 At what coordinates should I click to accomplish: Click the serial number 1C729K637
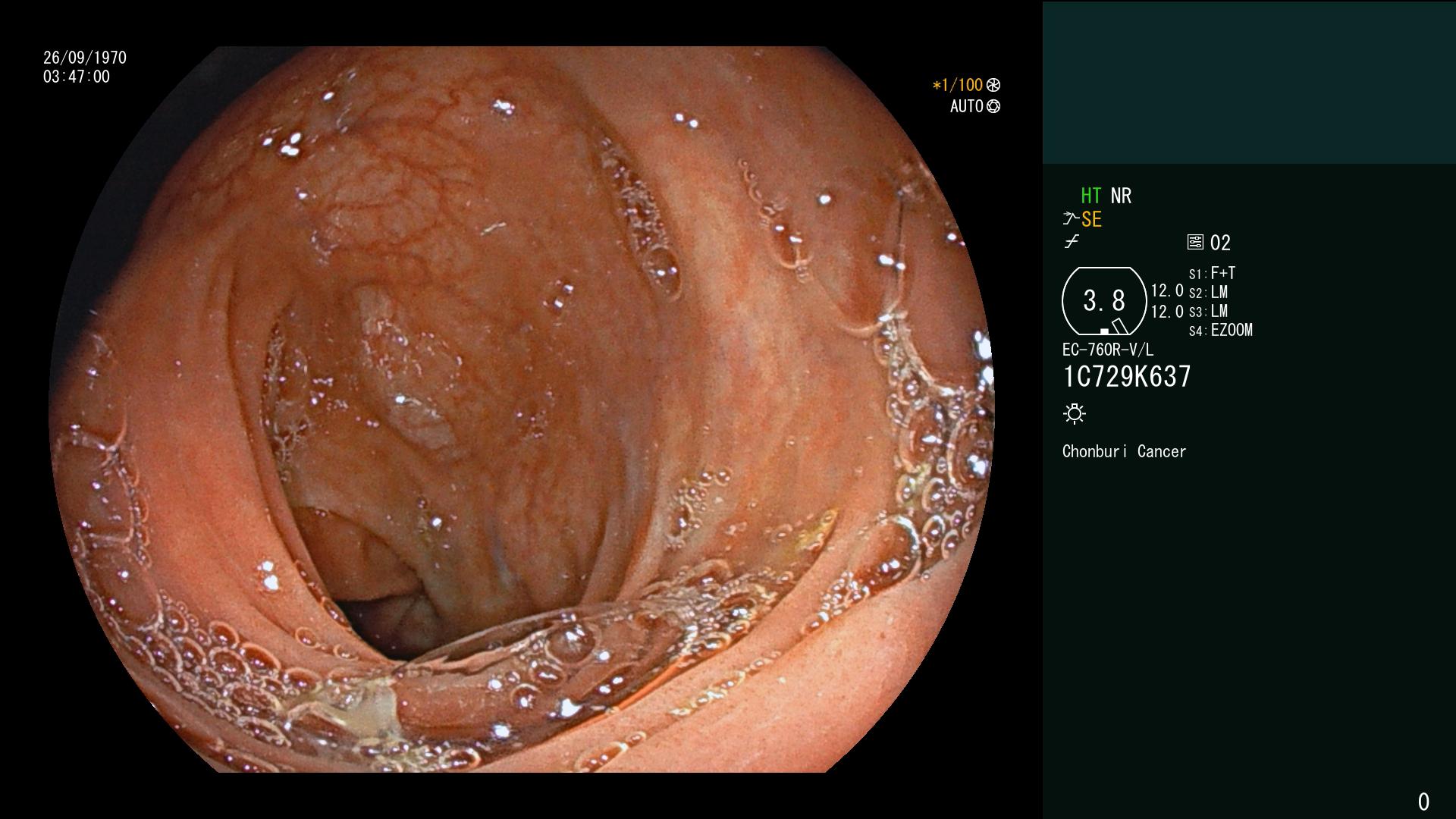[x=1127, y=376]
